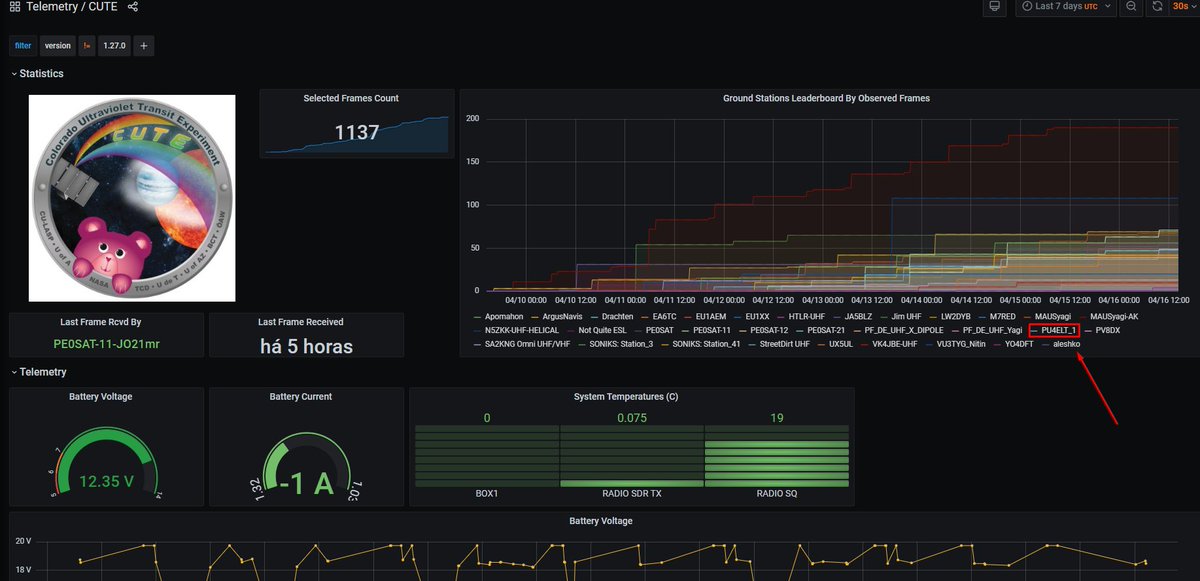Collapse the Statistics row
The height and width of the screenshot is (581, 1200).
click(37, 73)
